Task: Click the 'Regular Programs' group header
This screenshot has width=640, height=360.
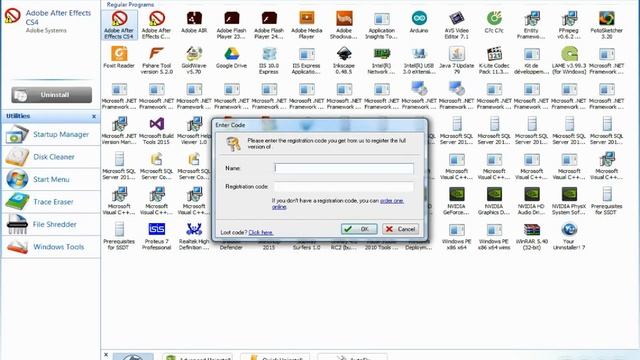Action: click(x=130, y=4)
